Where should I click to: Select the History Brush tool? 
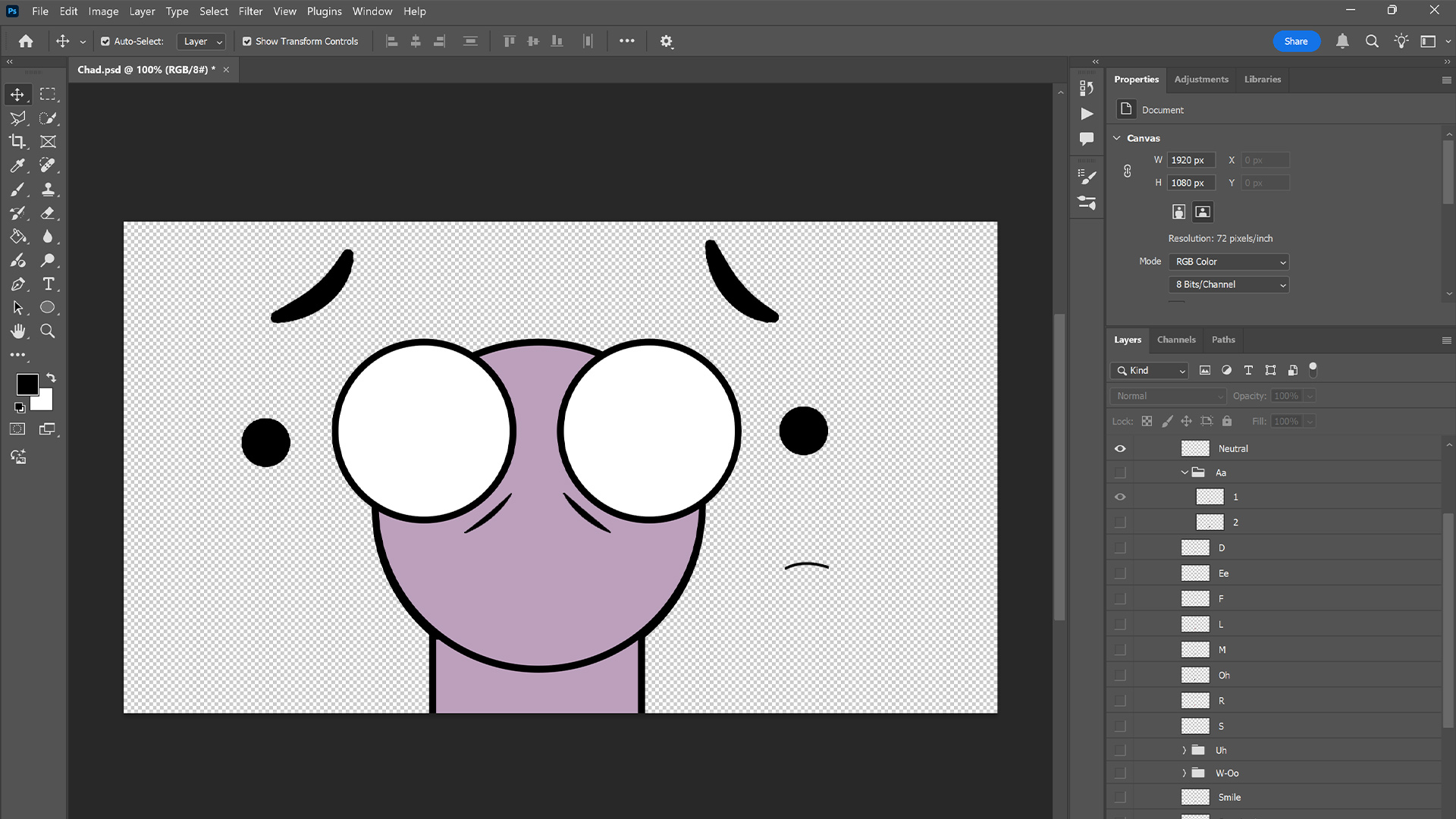coord(17,213)
